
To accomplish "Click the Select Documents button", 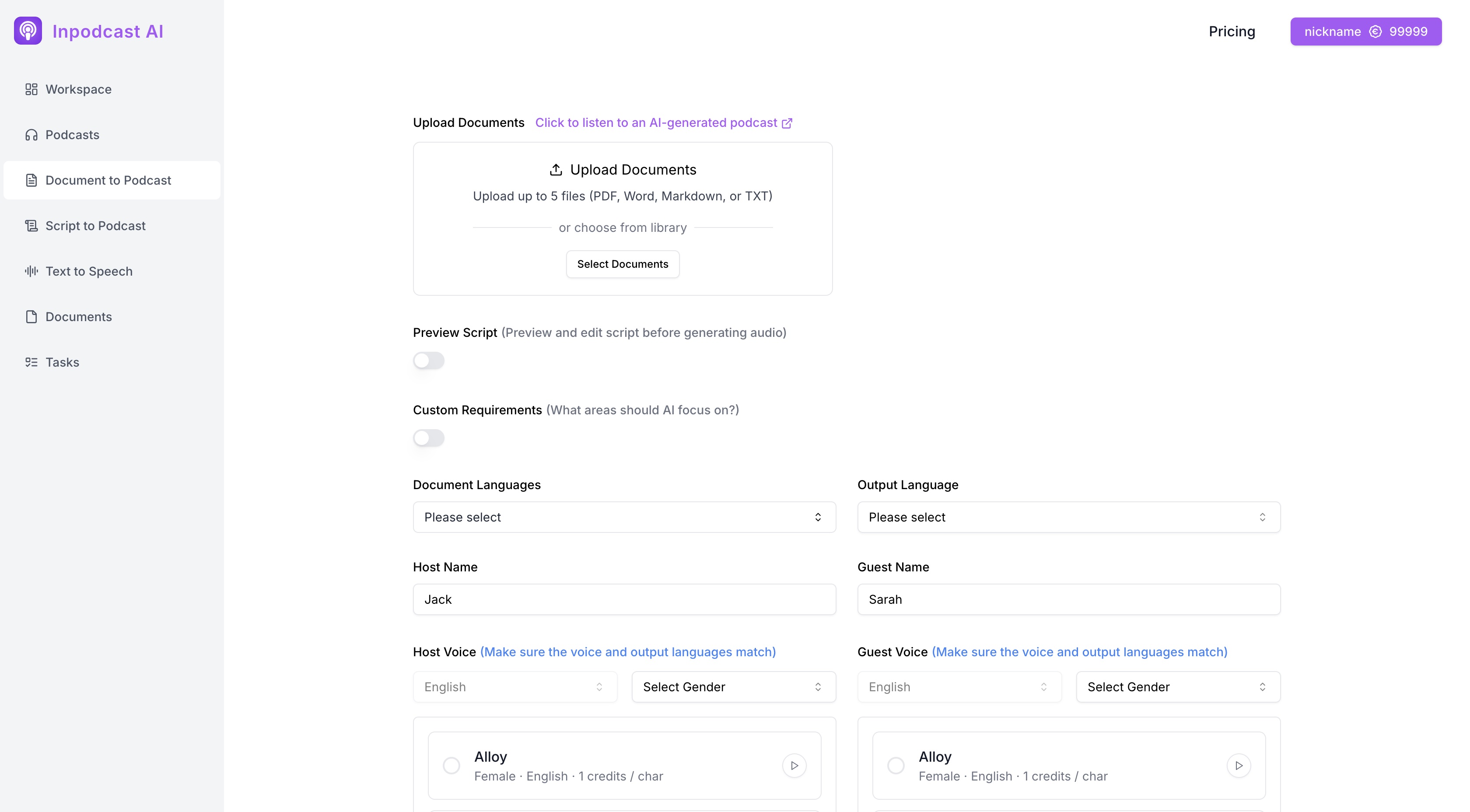I will (623, 264).
